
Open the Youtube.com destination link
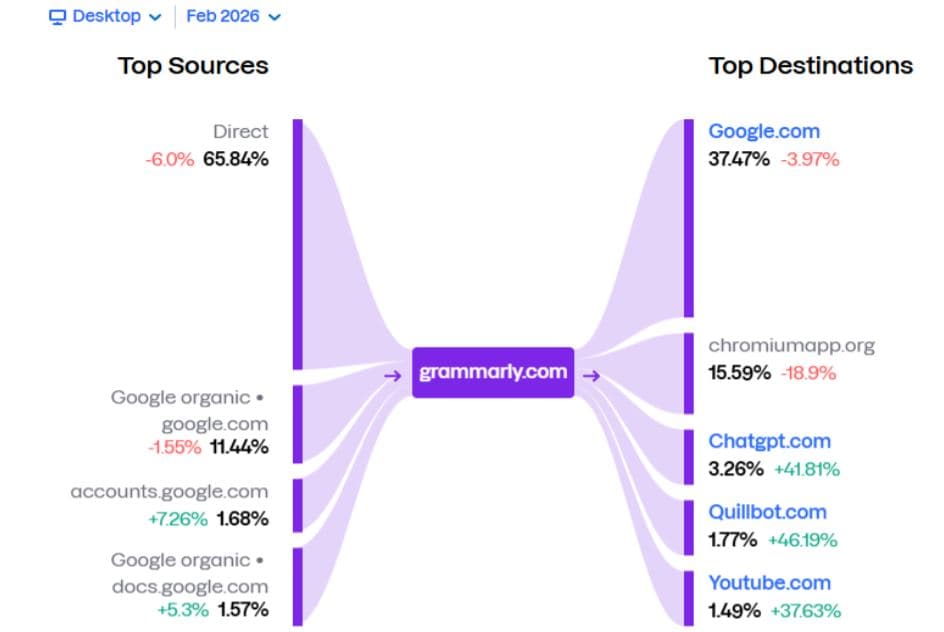769,583
